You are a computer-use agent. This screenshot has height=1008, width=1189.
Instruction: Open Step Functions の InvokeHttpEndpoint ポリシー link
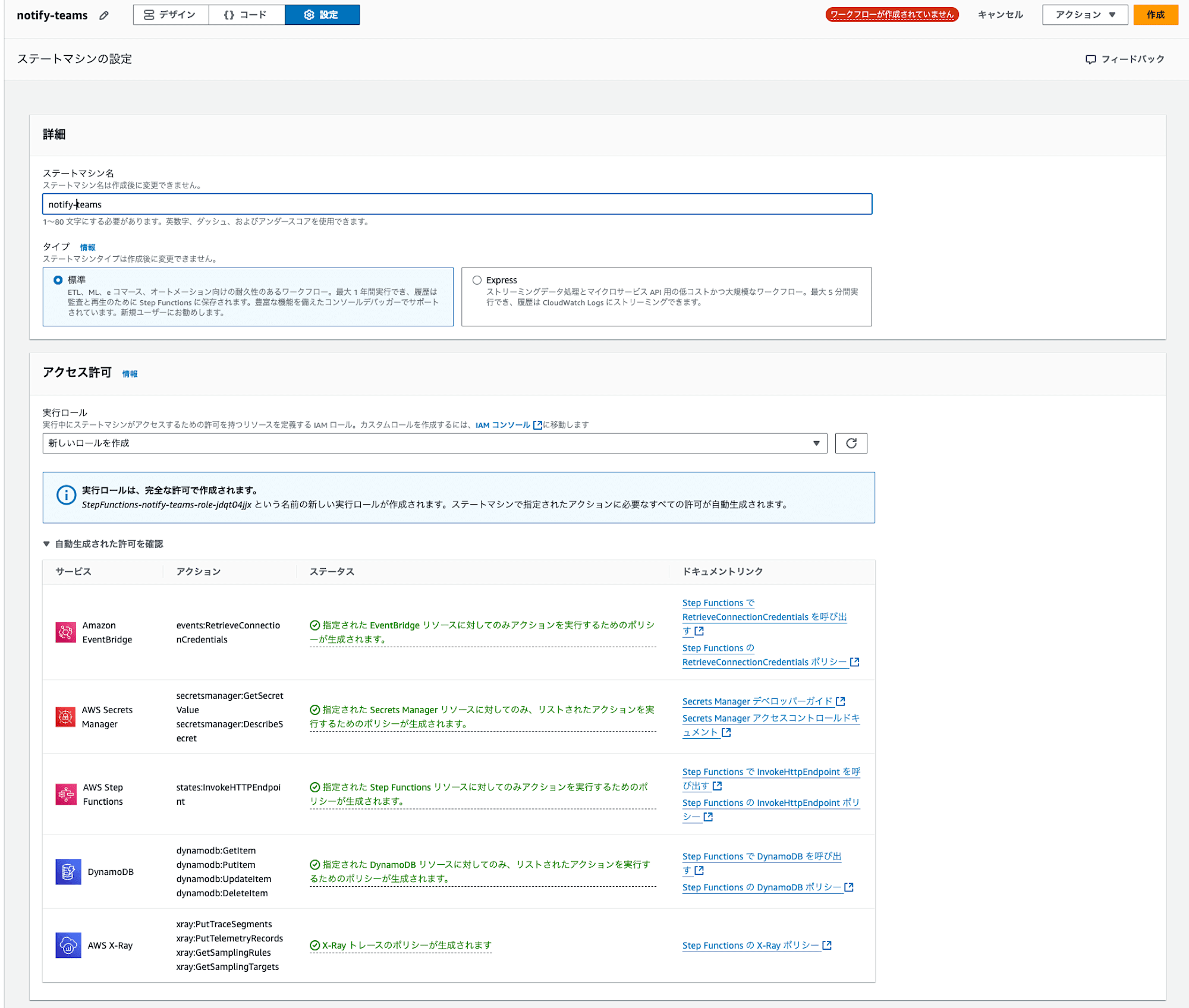pyautogui.click(x=771, y=809)
